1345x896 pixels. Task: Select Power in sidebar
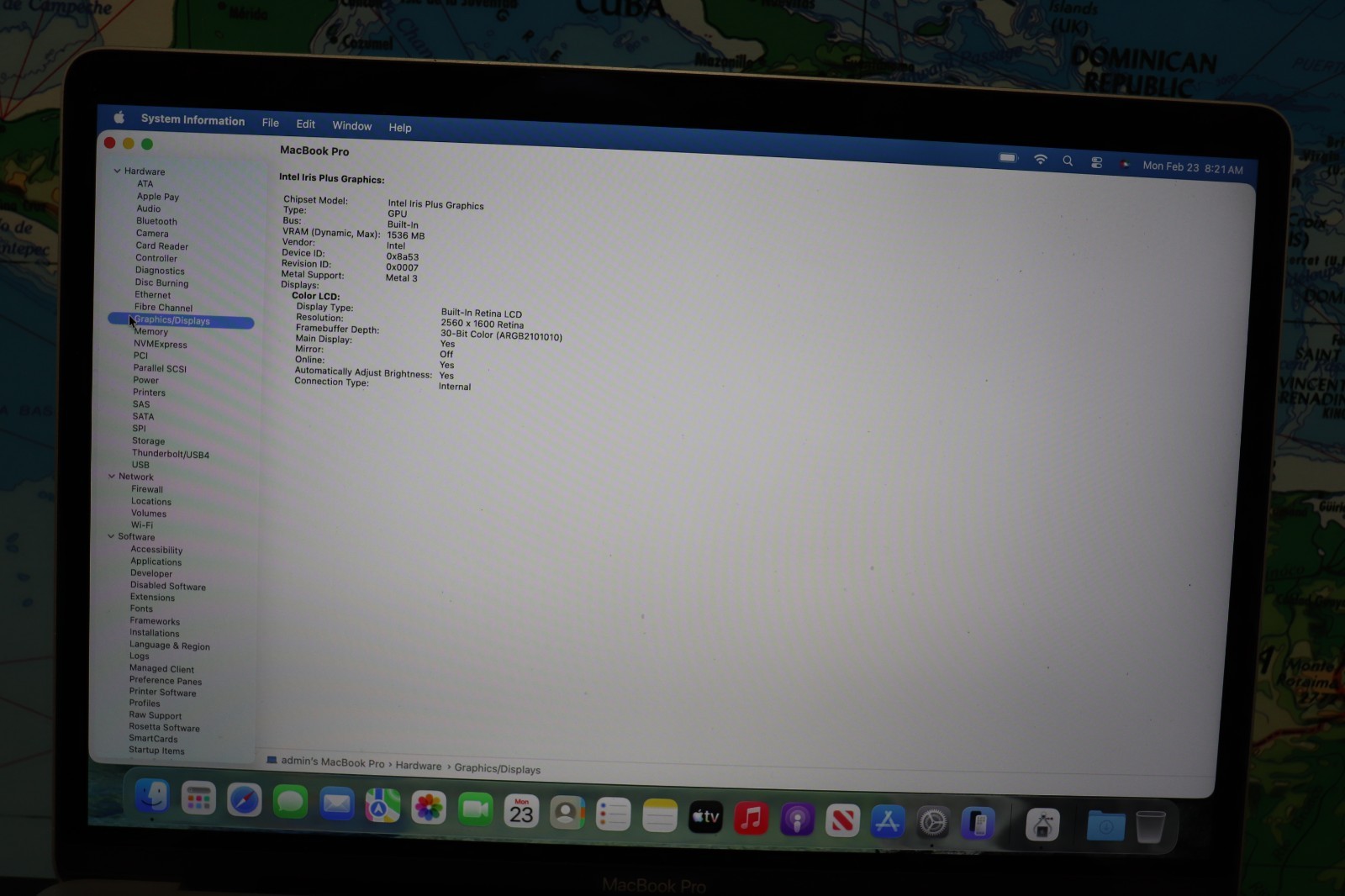145,380
